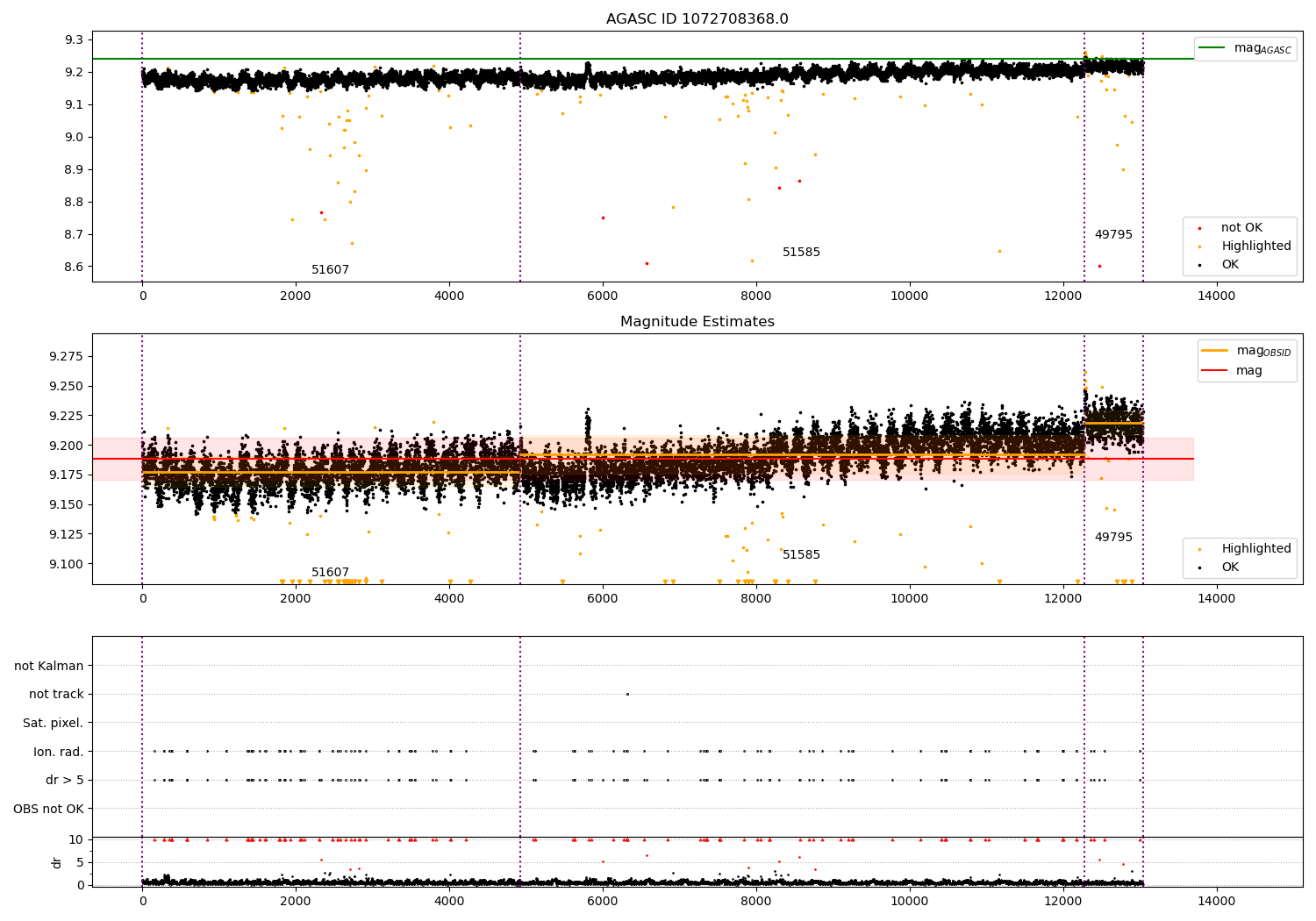Select OK label in the top plot's lower legend
Screen dimensions: 1316x921
click(x=1230, y=265)
